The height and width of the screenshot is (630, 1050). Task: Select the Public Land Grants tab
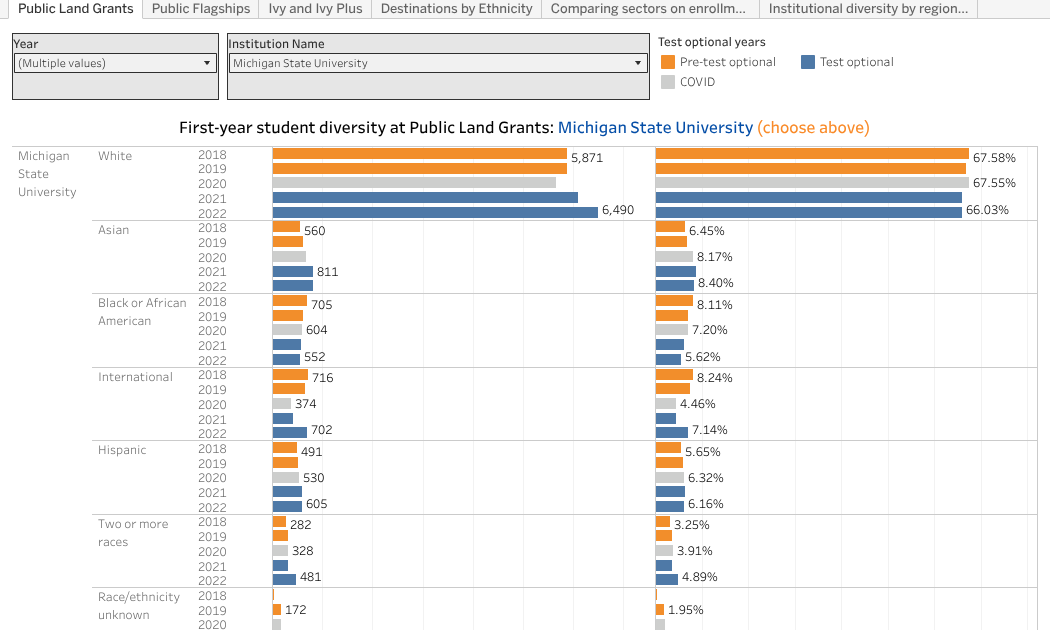tap(75, 9)
